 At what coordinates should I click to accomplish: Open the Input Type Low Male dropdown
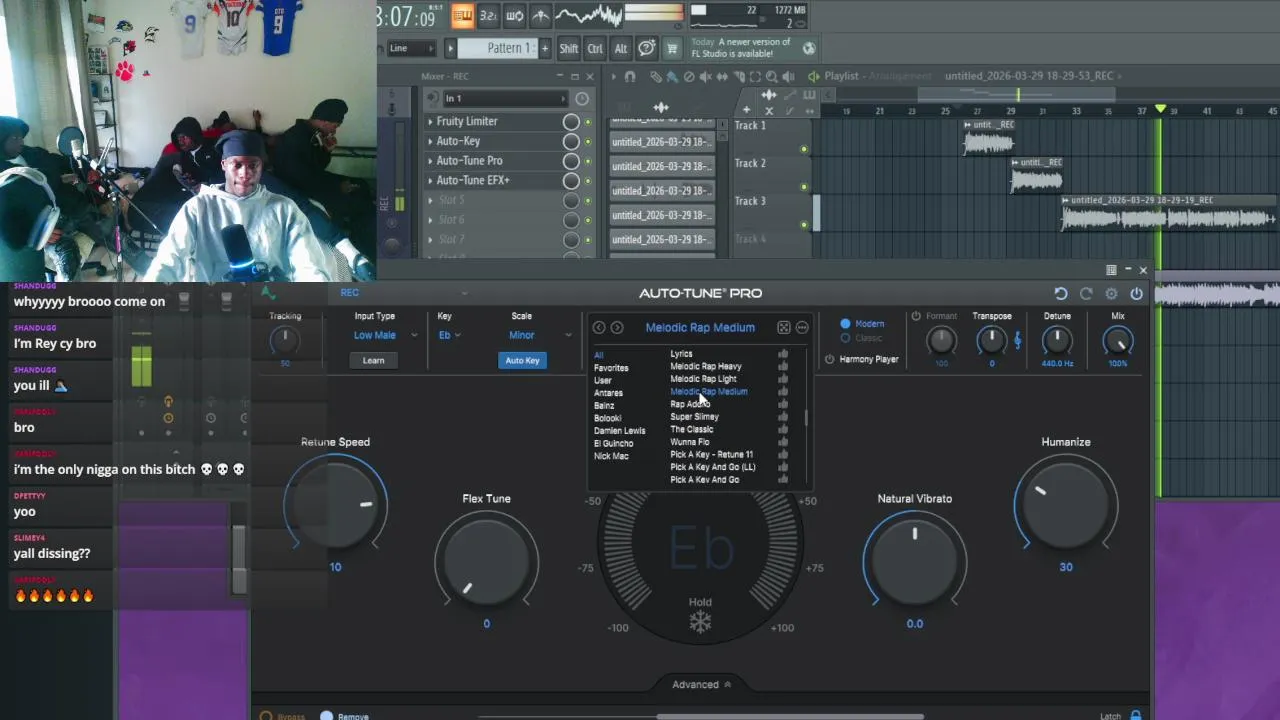click(385, 335)
